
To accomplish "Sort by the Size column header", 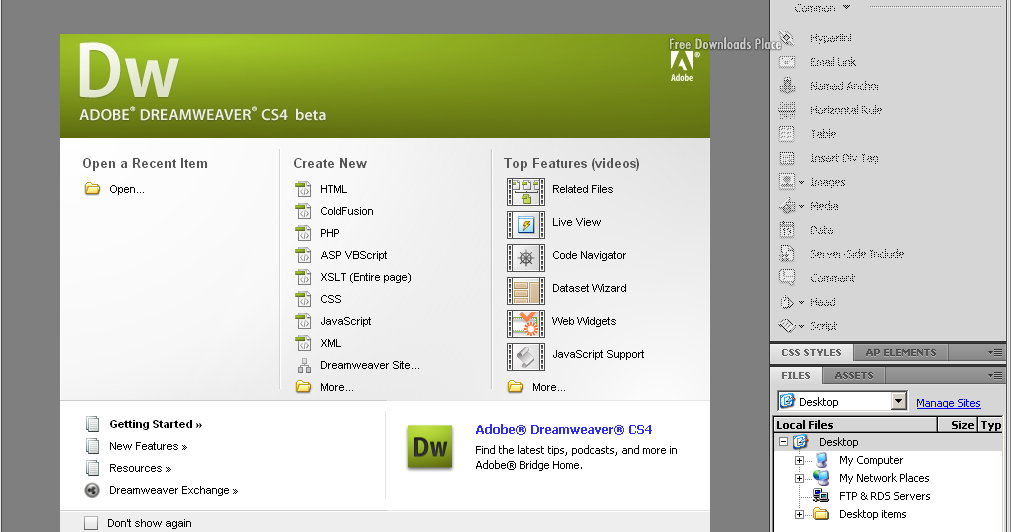I will point(958,425).
